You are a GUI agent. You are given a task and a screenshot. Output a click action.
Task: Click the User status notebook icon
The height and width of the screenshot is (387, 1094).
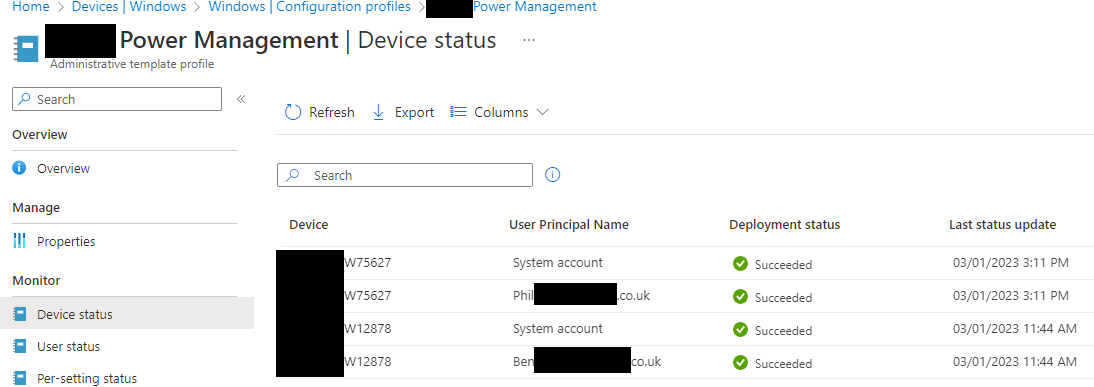point(20,347)
